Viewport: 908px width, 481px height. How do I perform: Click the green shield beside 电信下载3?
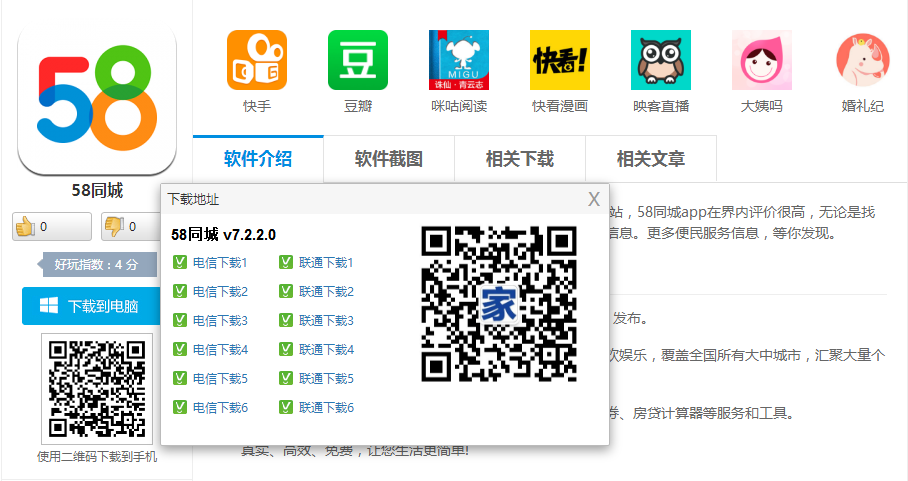click(x=180, y=321)
